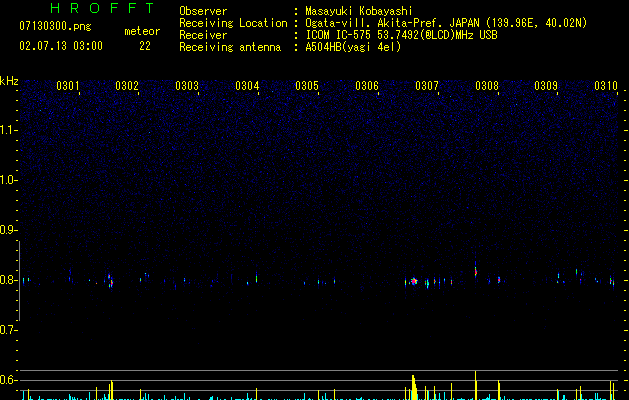
Task: Click the 0304 time marker
Action: [x=247, y=85]
